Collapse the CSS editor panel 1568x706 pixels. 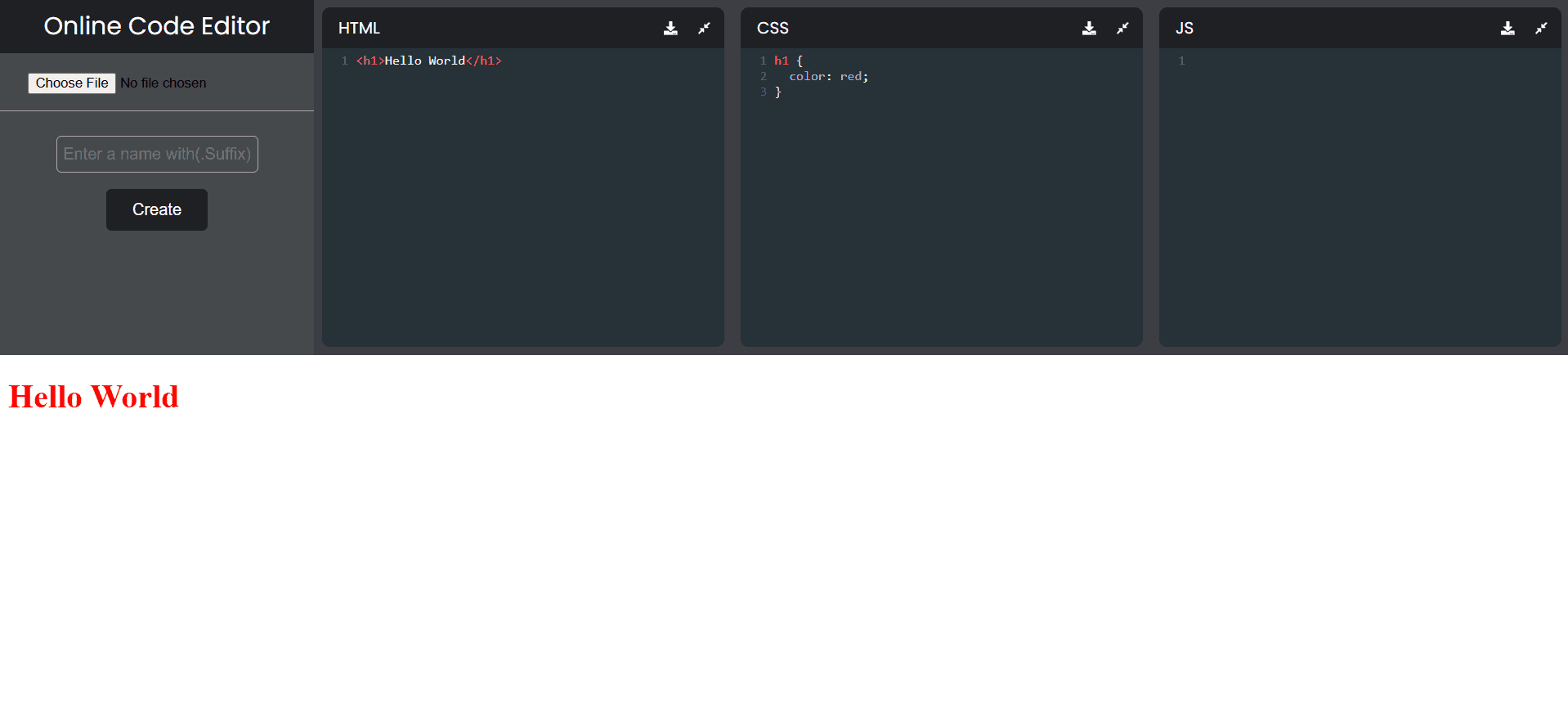[x=1122, y=29]
